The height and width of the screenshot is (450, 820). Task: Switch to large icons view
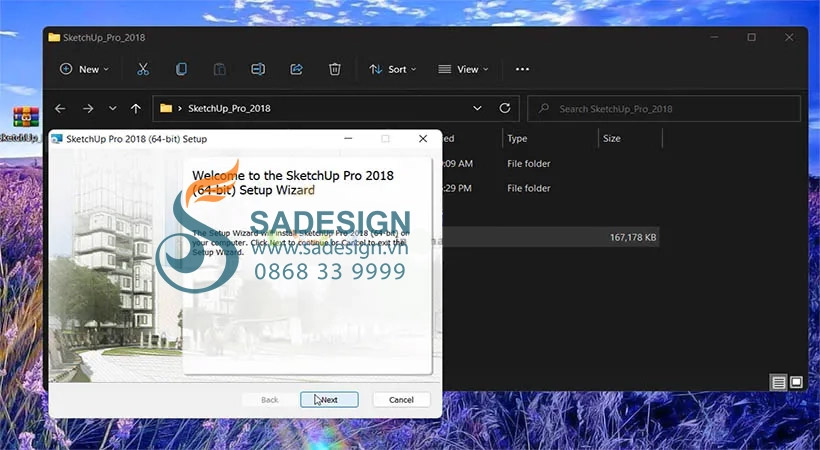click(x=796, y=382)
